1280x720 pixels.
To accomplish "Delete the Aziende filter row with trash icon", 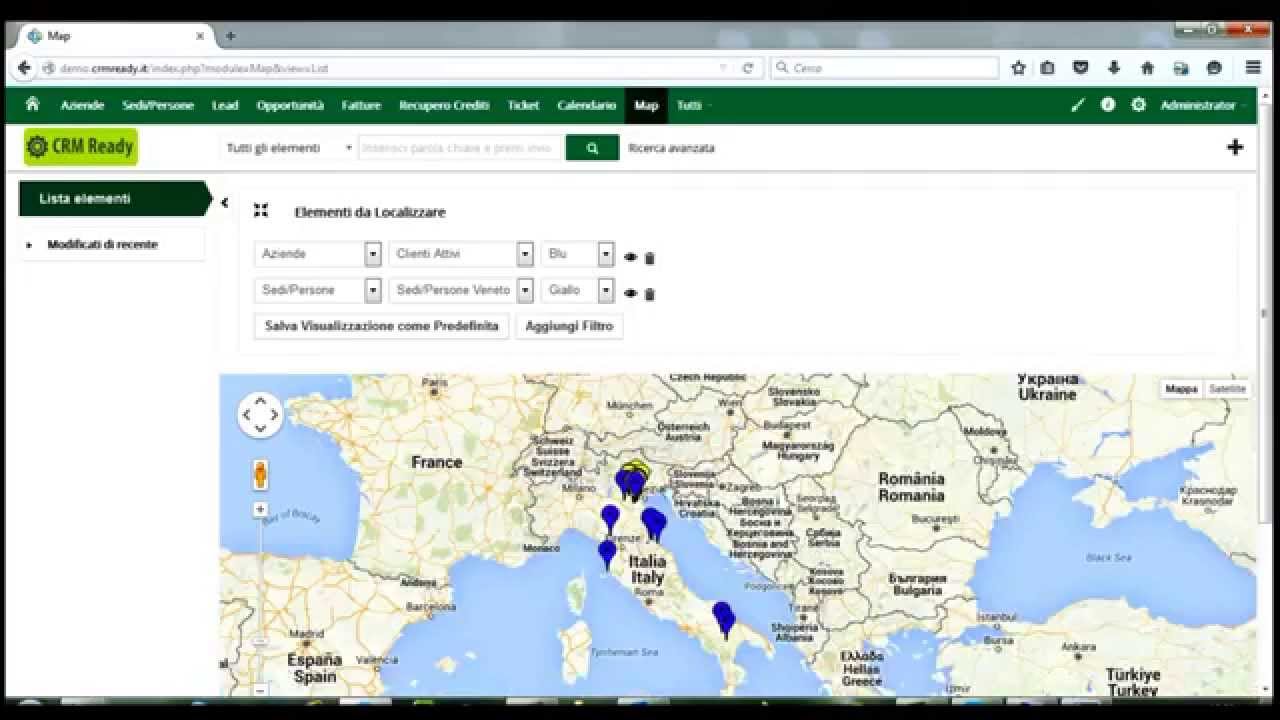I will pyautogui.click(x=649, y=258).
